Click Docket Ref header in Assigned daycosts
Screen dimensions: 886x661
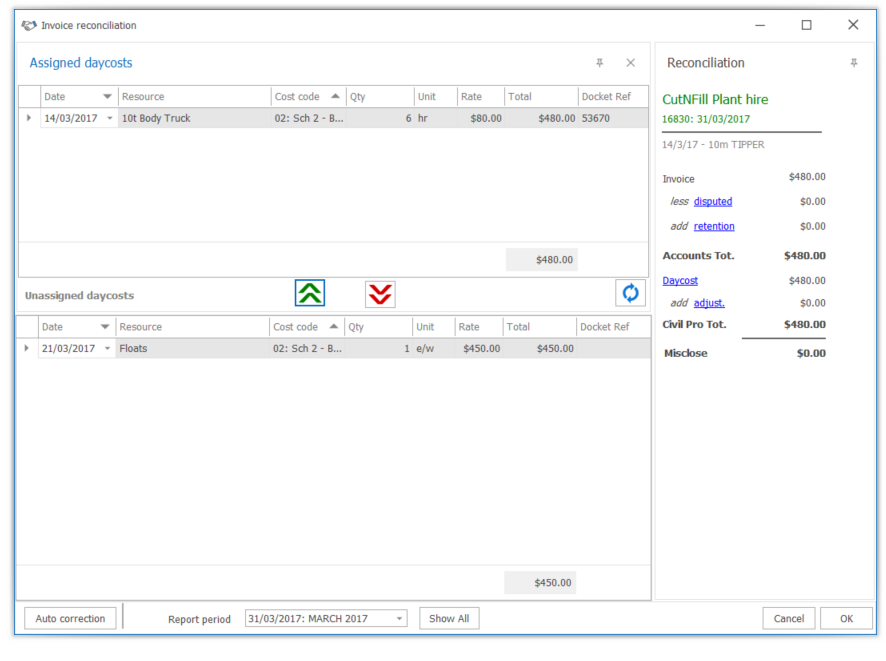coord(613,97)
